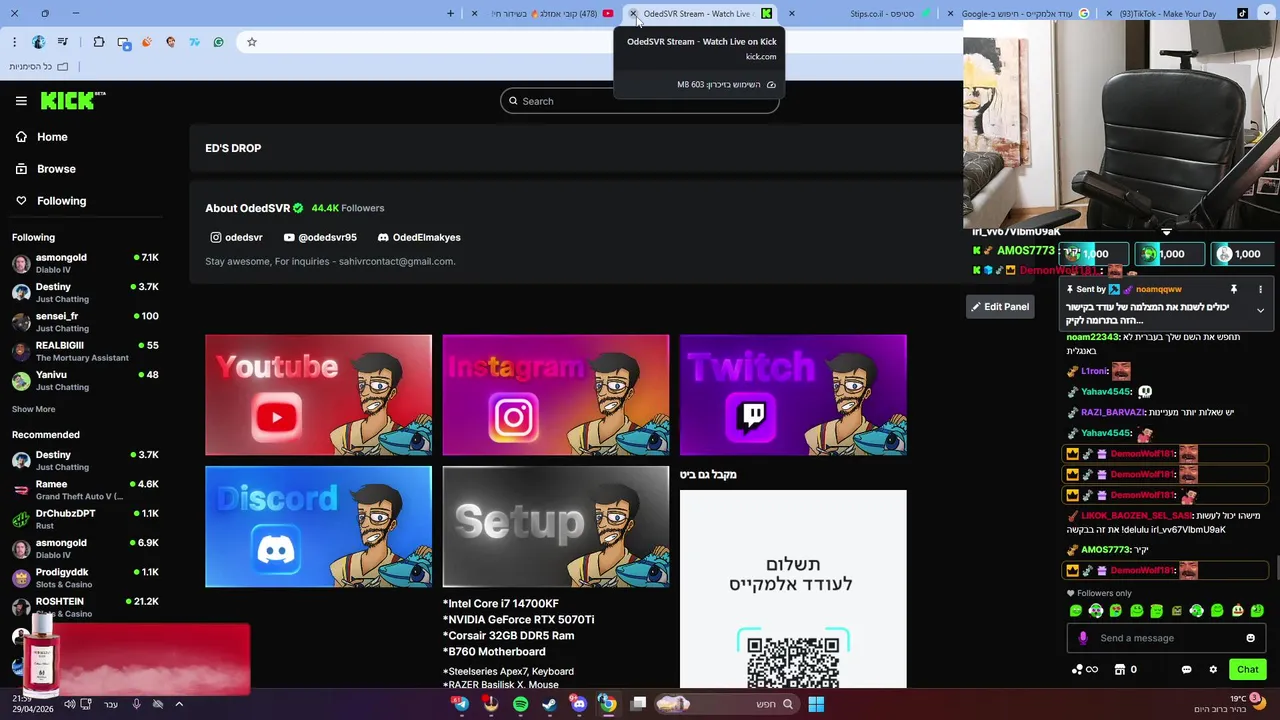Open asmongold channel under Following
1280x720 pixels.
[x=86, y=264]
